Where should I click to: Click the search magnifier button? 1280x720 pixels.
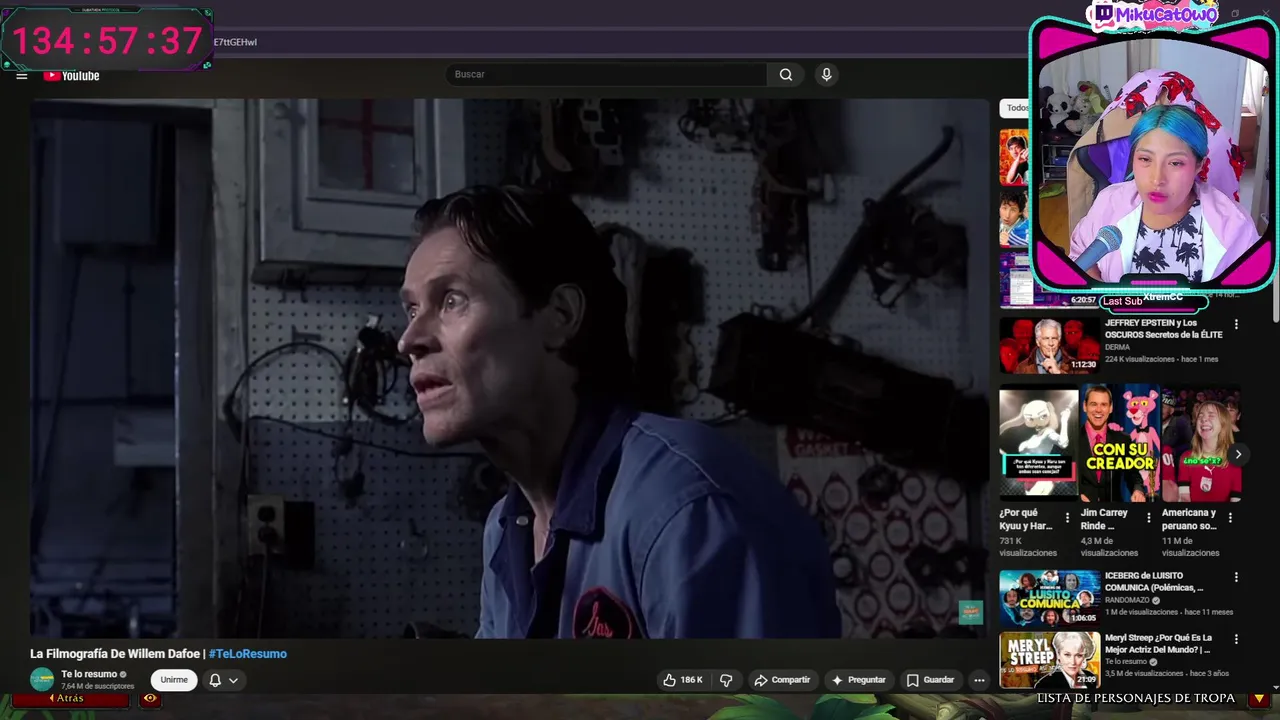(x=786, y=74)
